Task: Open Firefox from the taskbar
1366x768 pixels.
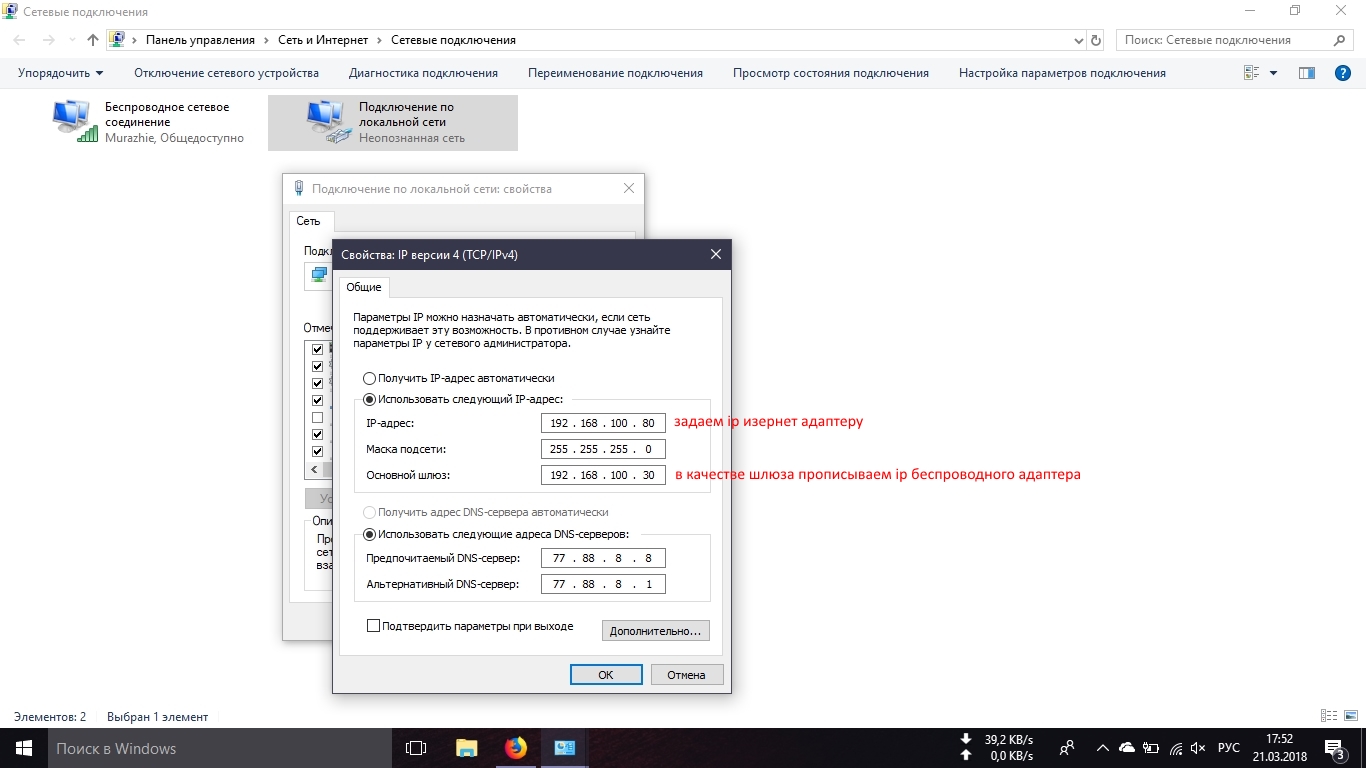Action: [x=515, y=748]
